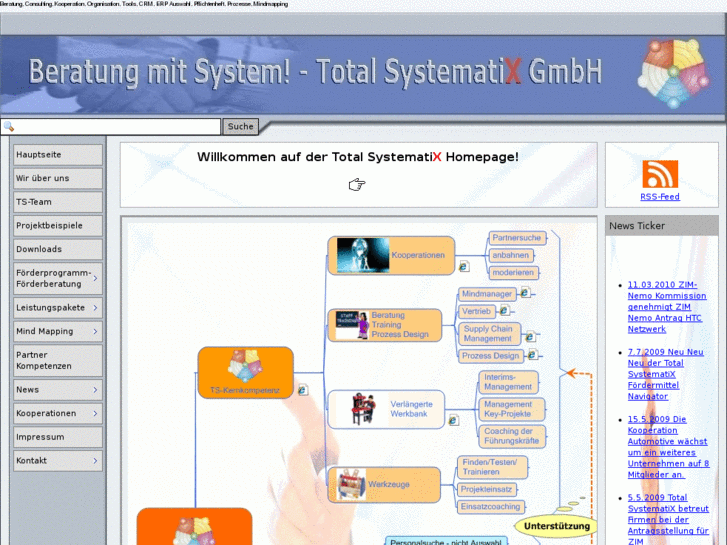Image resolution: width=727 pixels, height=545 pixels.
Task: Click the Unterstützung yellow cloud callout
Action: point(556,526)
